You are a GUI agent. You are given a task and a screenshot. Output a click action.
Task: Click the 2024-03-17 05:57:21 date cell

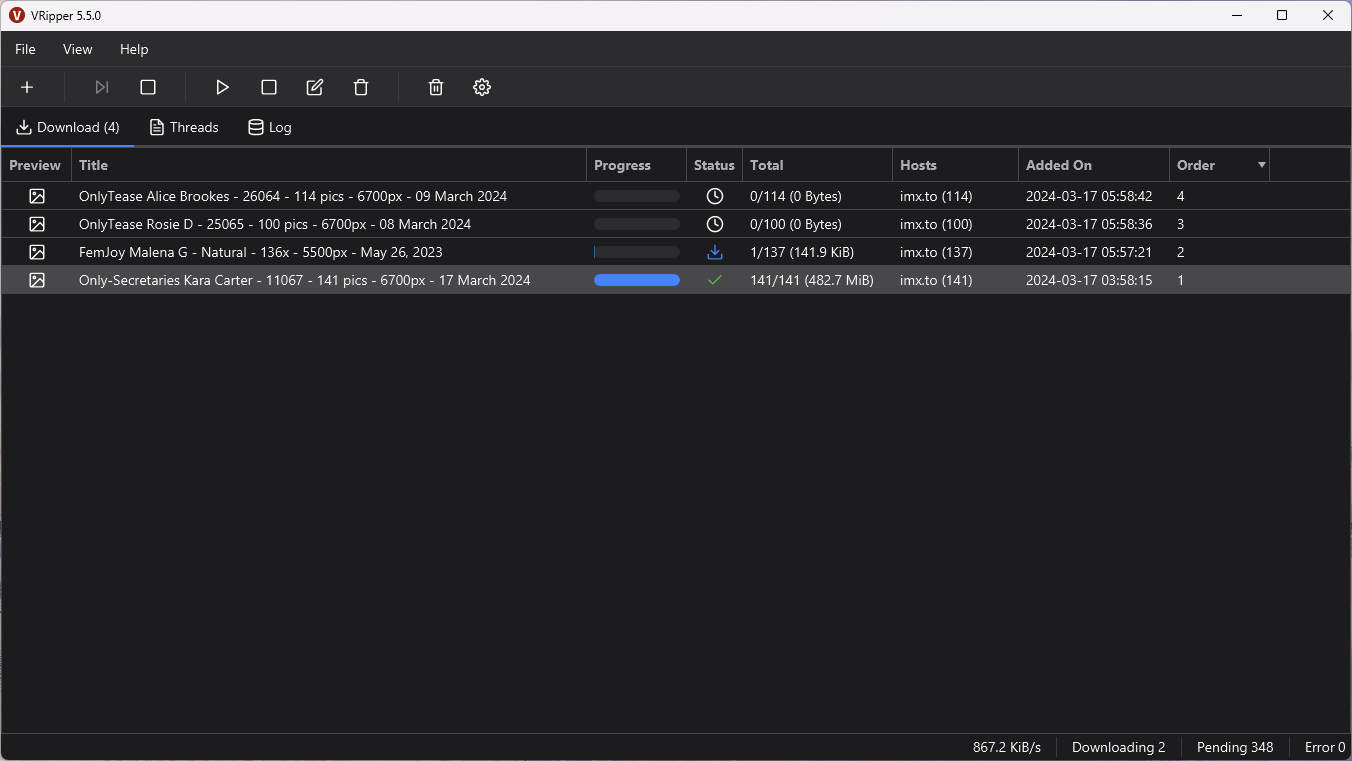(x=1089, y=252)
